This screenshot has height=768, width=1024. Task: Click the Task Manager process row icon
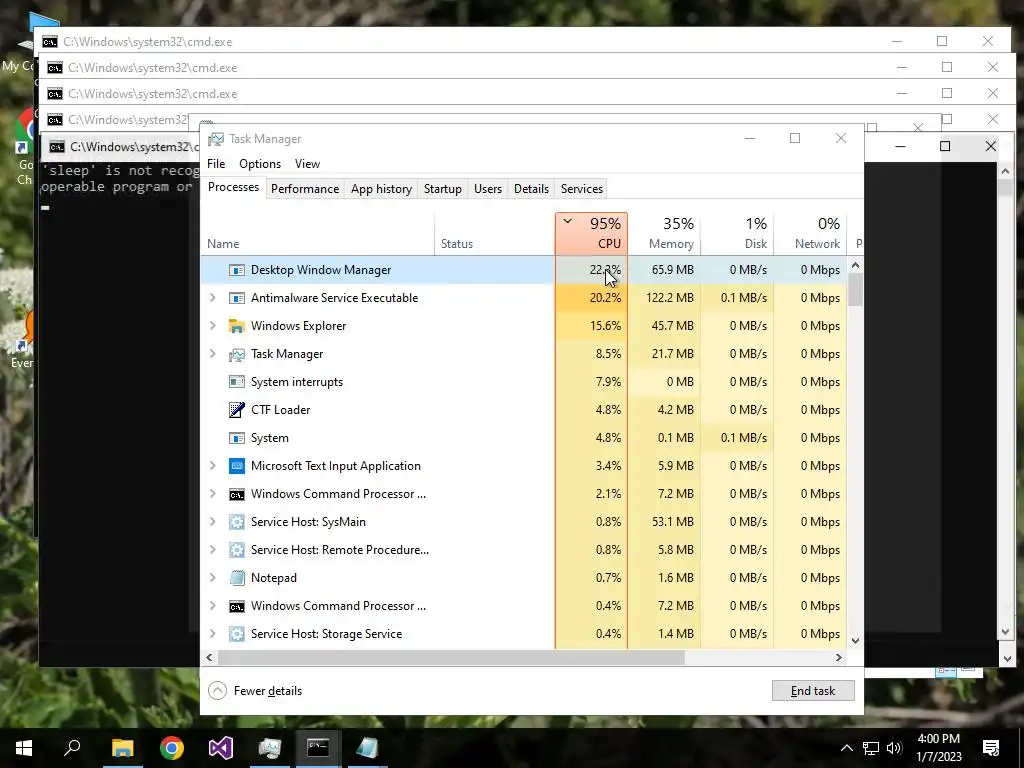[236, 354]
